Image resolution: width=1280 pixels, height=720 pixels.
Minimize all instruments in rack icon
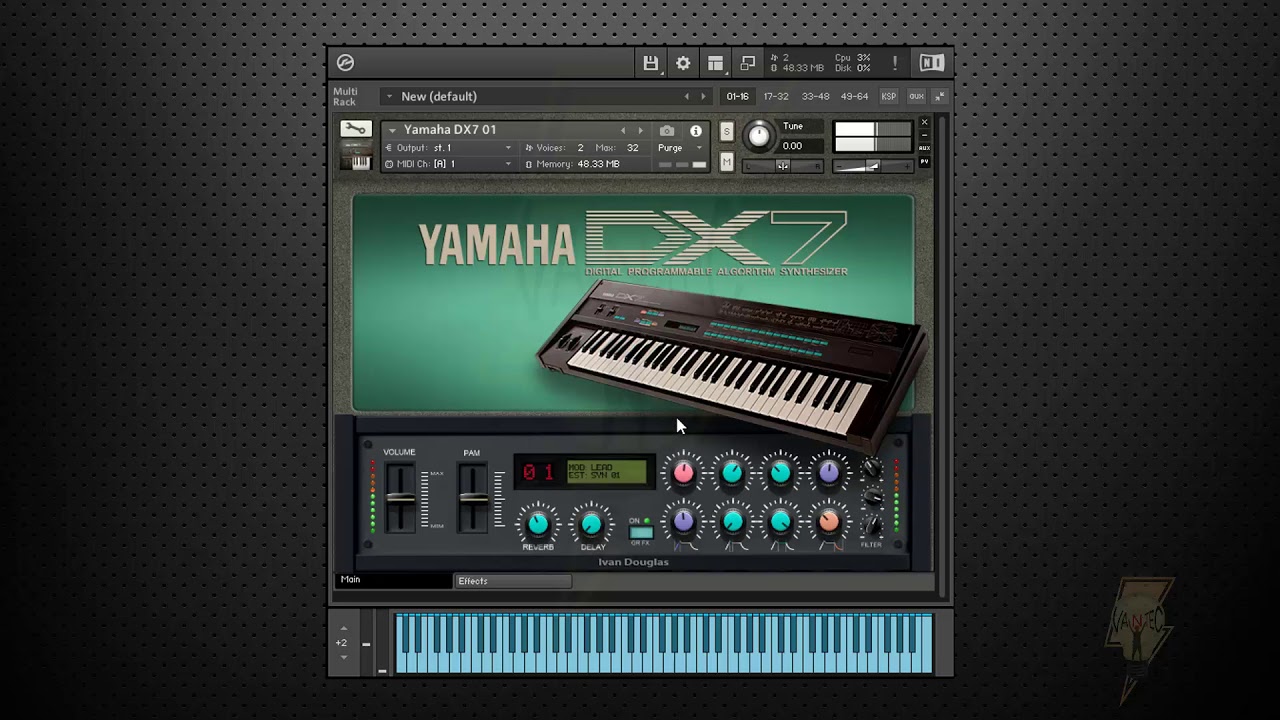point(940,96)
